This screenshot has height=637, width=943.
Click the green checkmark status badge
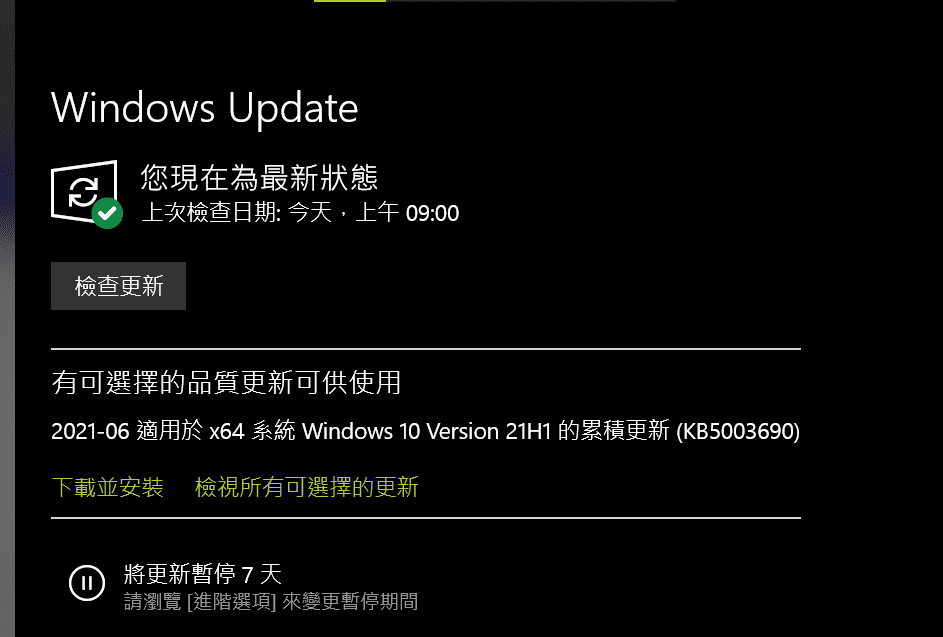click(108, 213)
